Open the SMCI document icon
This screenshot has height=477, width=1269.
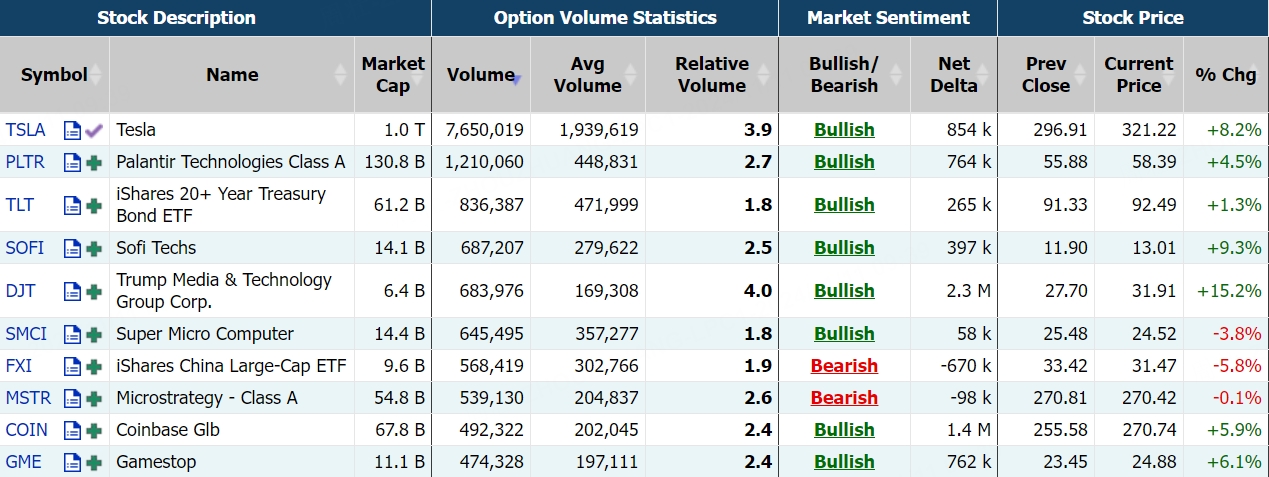click(72, 334)
